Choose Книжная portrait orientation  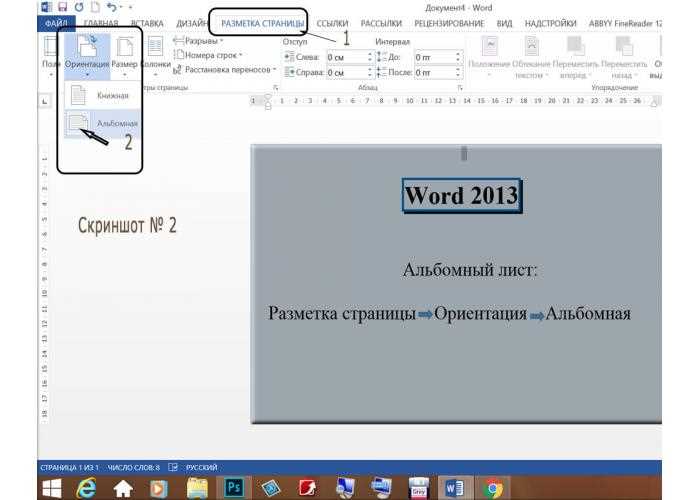pos(102,95)
